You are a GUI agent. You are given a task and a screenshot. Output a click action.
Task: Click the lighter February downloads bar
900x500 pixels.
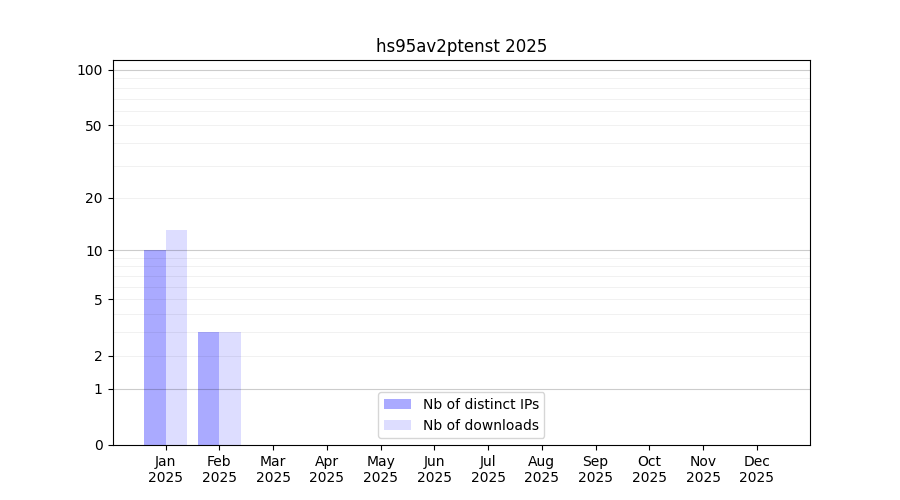pos(230,388)
